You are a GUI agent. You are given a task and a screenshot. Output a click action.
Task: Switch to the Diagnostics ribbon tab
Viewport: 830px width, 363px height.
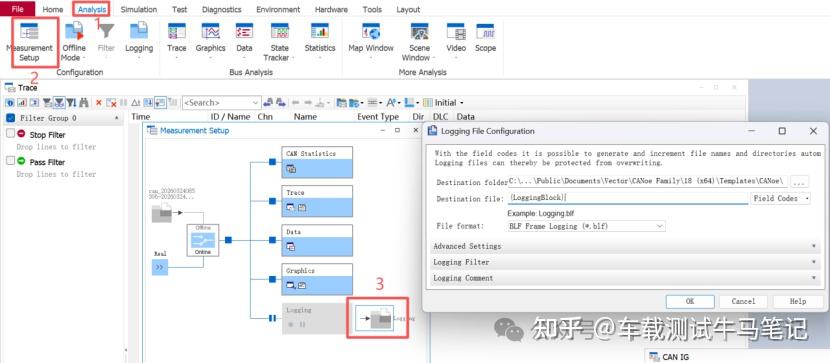tap(221, 10)
